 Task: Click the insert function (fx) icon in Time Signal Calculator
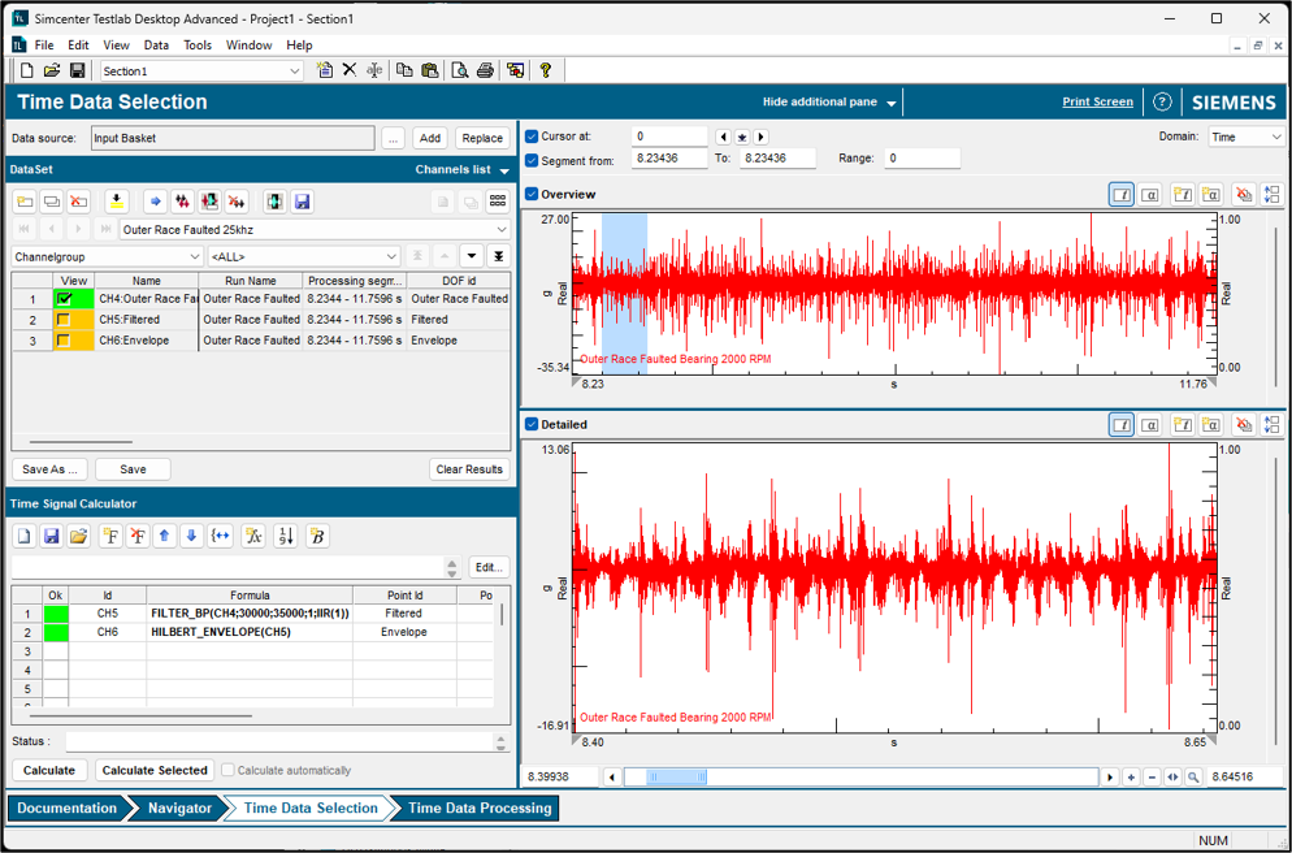click(x=254, y=536)
